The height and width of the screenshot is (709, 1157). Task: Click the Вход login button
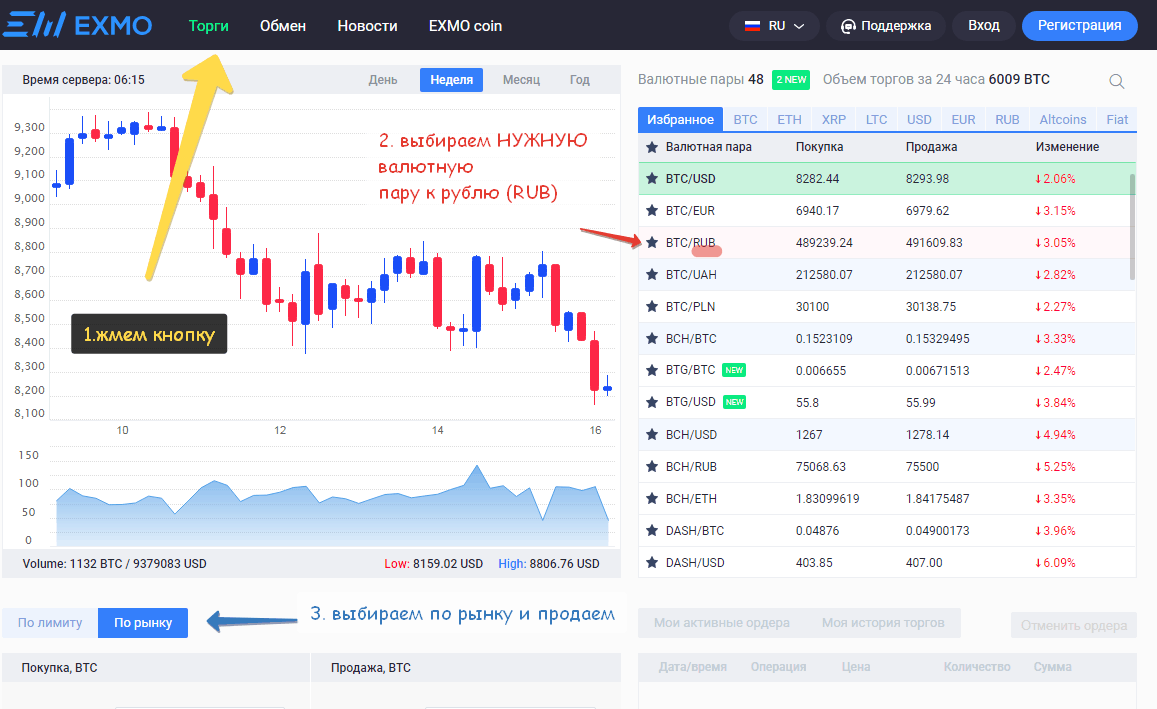pyautogui.click(x=983, y=26)
